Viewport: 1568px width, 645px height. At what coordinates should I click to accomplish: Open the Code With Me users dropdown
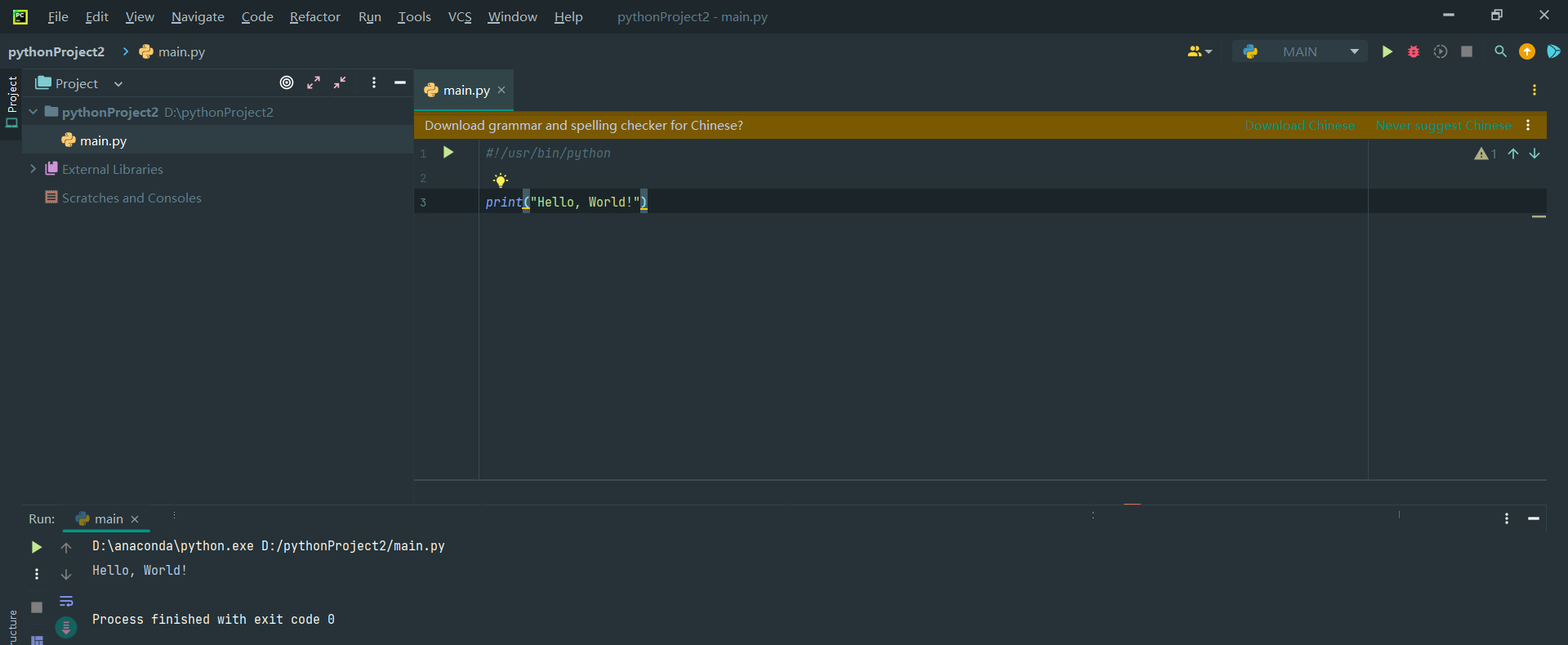pos(1200,51)
